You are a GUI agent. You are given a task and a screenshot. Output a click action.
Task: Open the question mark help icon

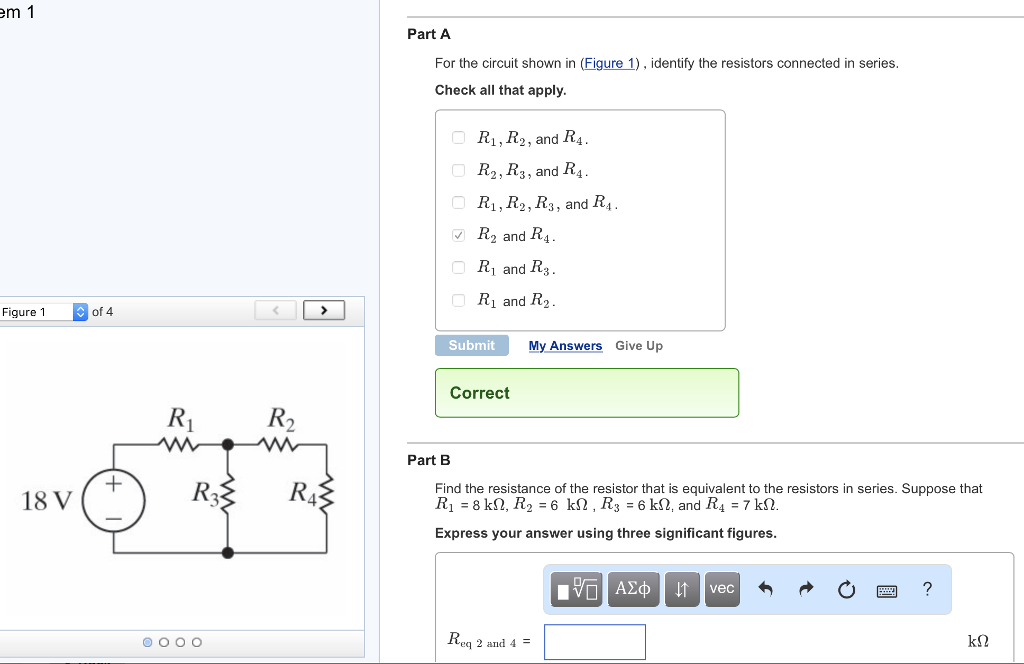pos(927,589)
